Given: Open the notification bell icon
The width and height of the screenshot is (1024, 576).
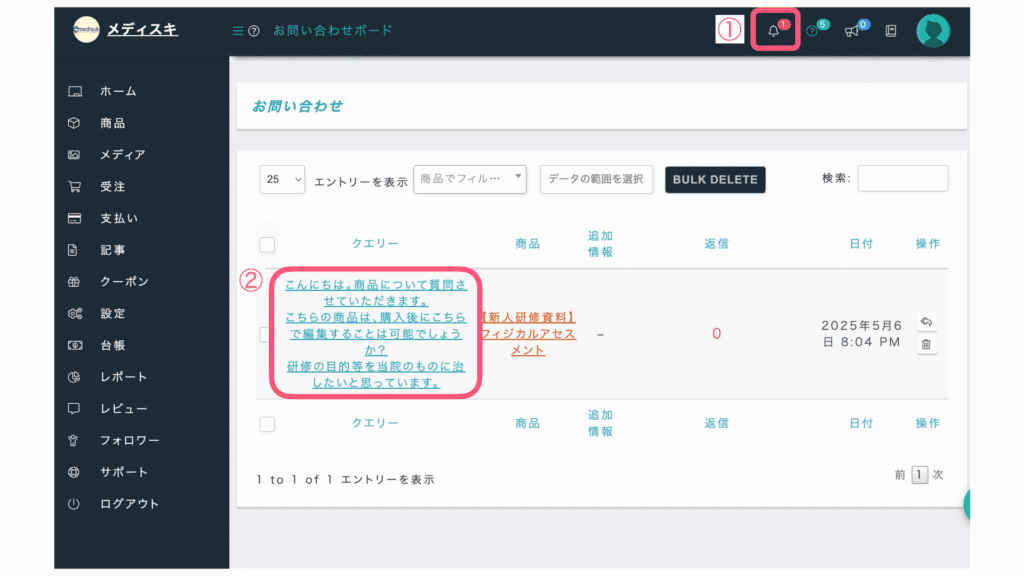Looking at the screenshot, I should click(773, 31).
